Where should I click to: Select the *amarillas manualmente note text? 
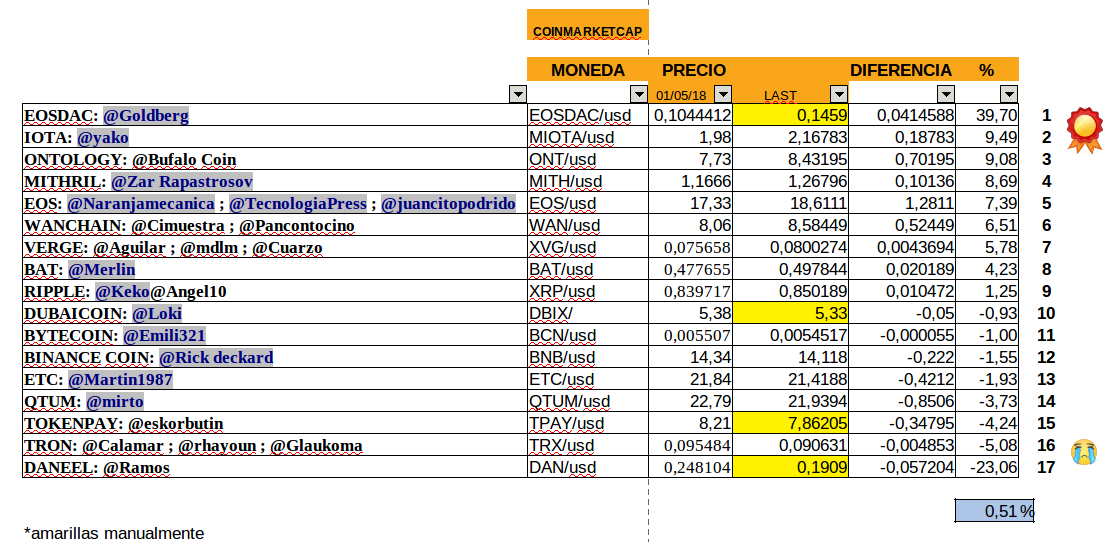(x=114, y=533)
